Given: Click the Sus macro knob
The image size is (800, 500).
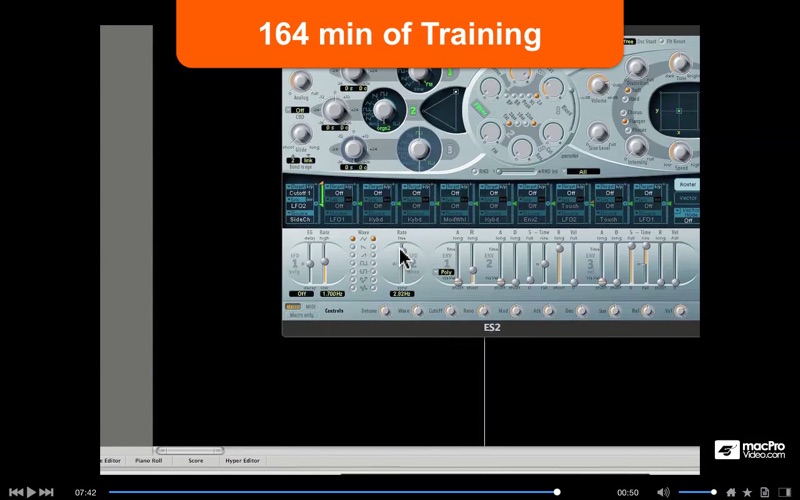Looking at the screenshot, I should coord(614,311).
